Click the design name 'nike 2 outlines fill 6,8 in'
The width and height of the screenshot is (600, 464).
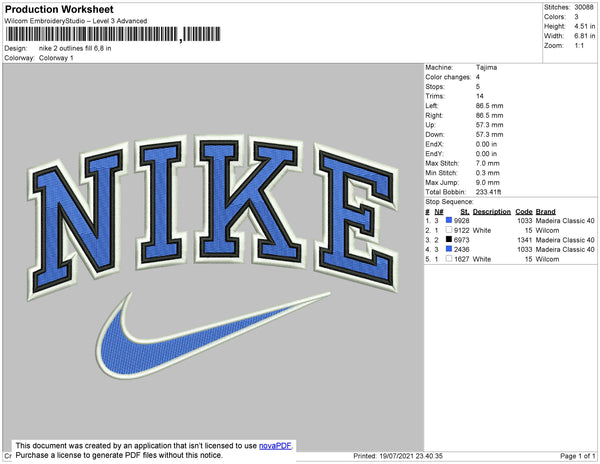75,48
